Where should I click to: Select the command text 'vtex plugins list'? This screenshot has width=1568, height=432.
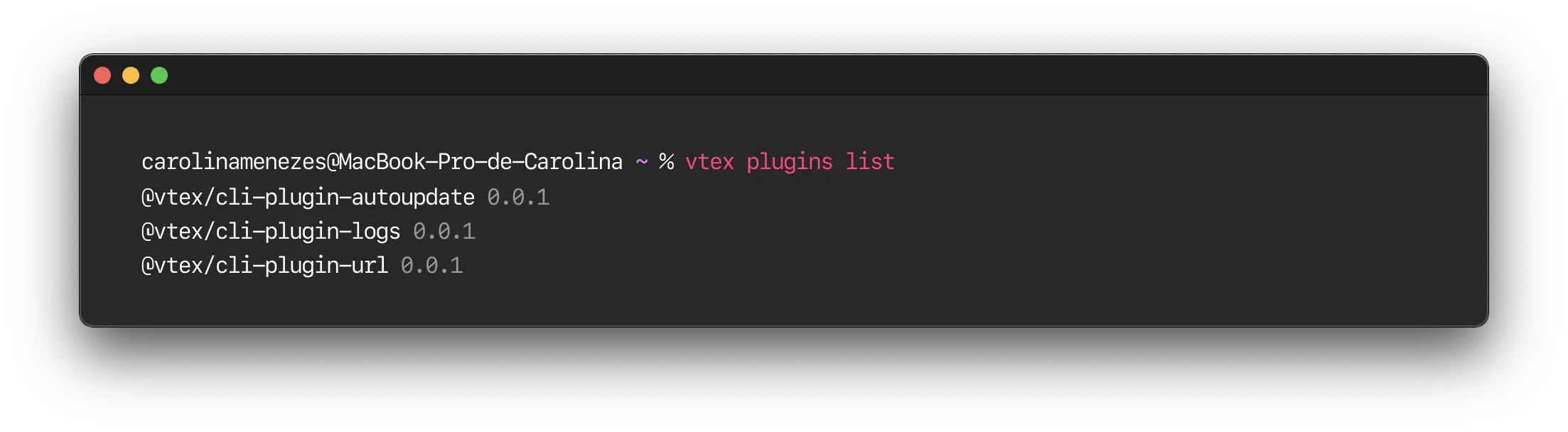pyautogui.click(x=789, y=162)
